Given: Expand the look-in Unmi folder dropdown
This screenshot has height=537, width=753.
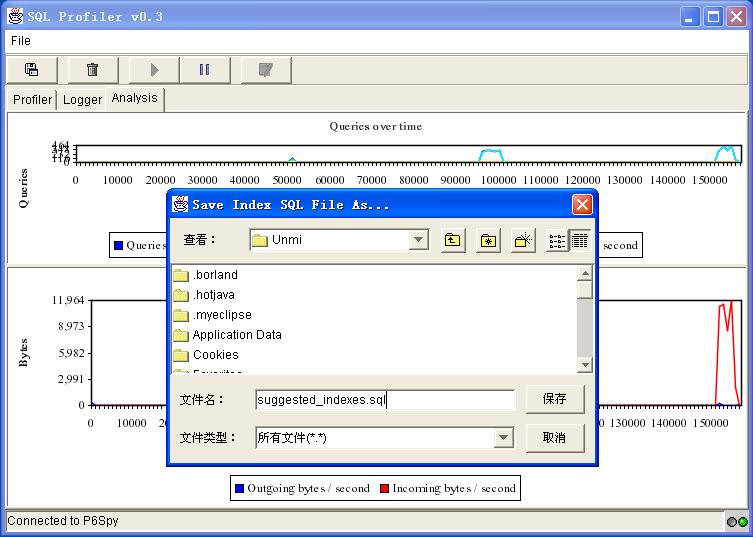Looking at the screenshot, I should click(419, 240).
